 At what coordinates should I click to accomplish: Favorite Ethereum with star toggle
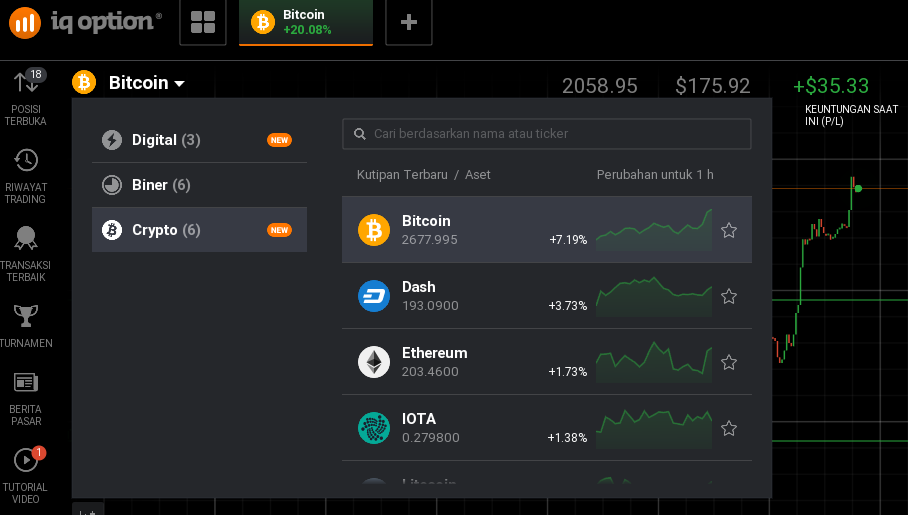tap(729, 363)
